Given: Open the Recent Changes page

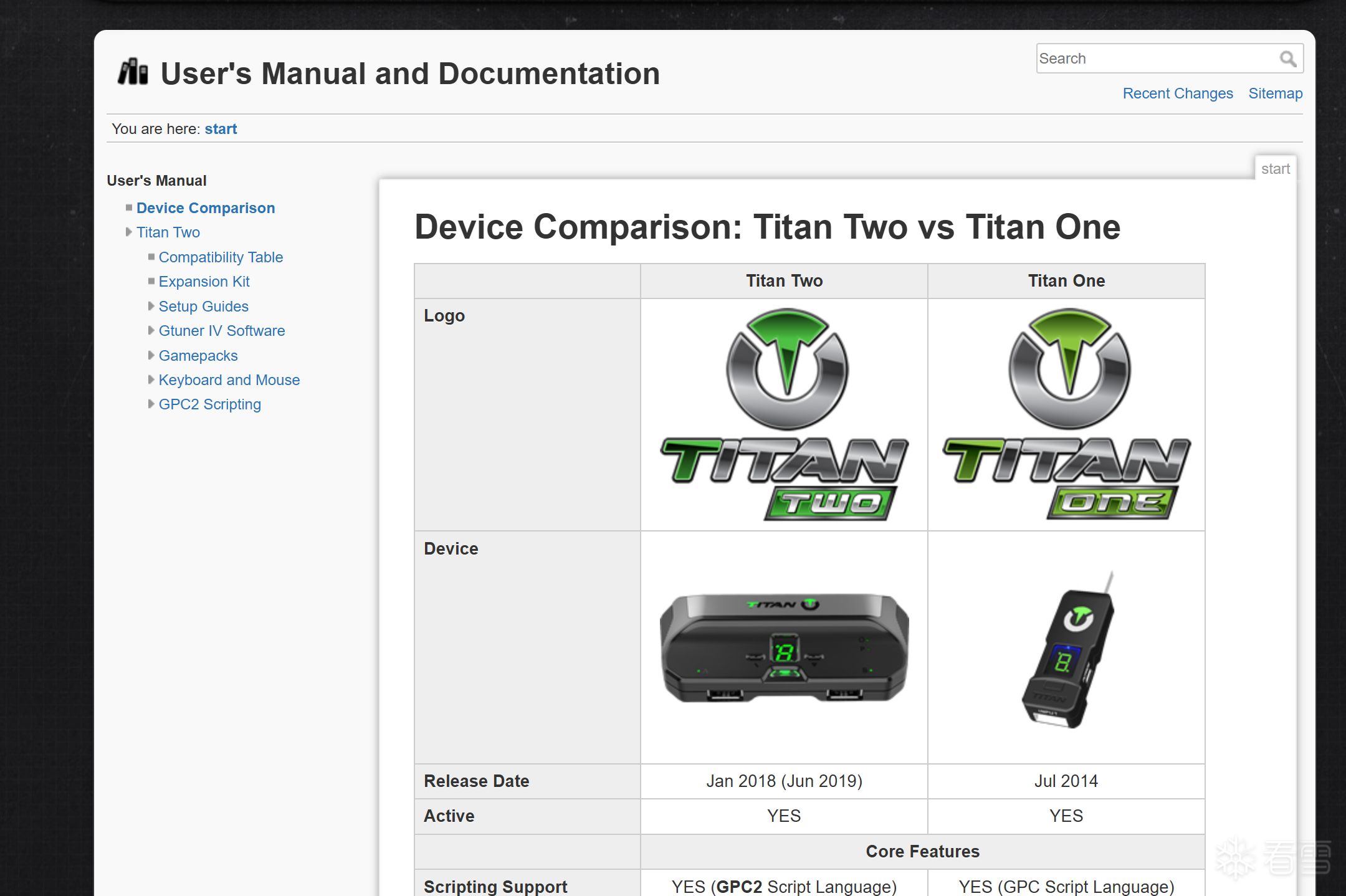Looking at the screenshot, I should (1177, 93).
